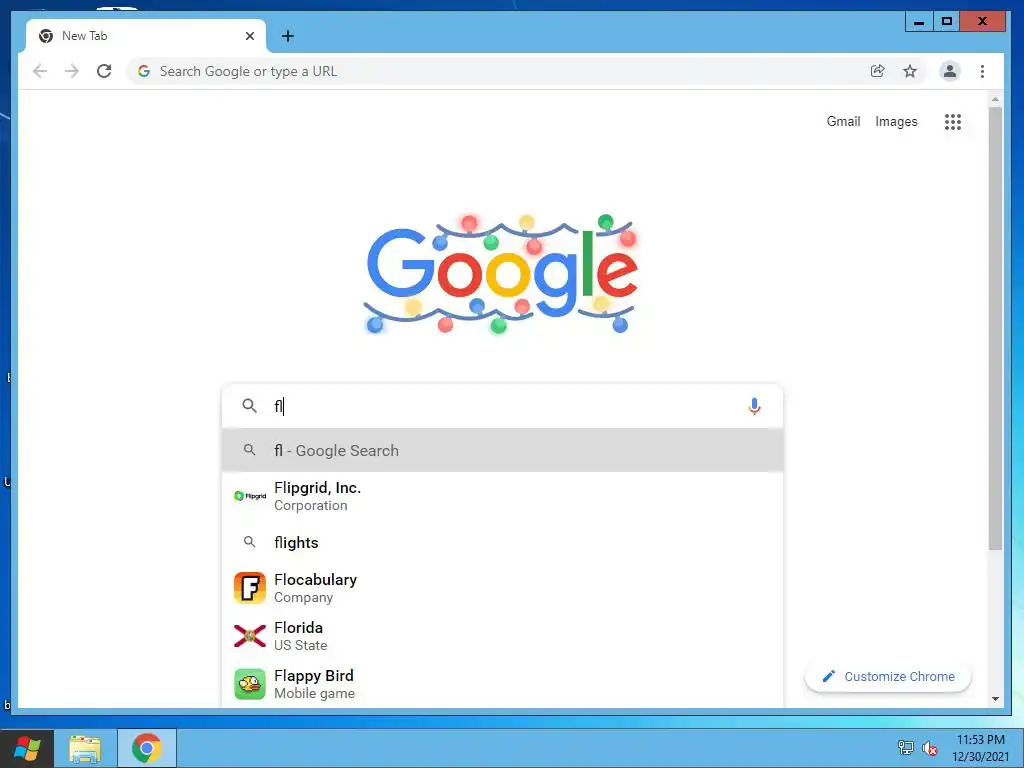Screen dimensions: 1024x768
Task: Choose the Flocabulary suggestion
Action: 502,588
